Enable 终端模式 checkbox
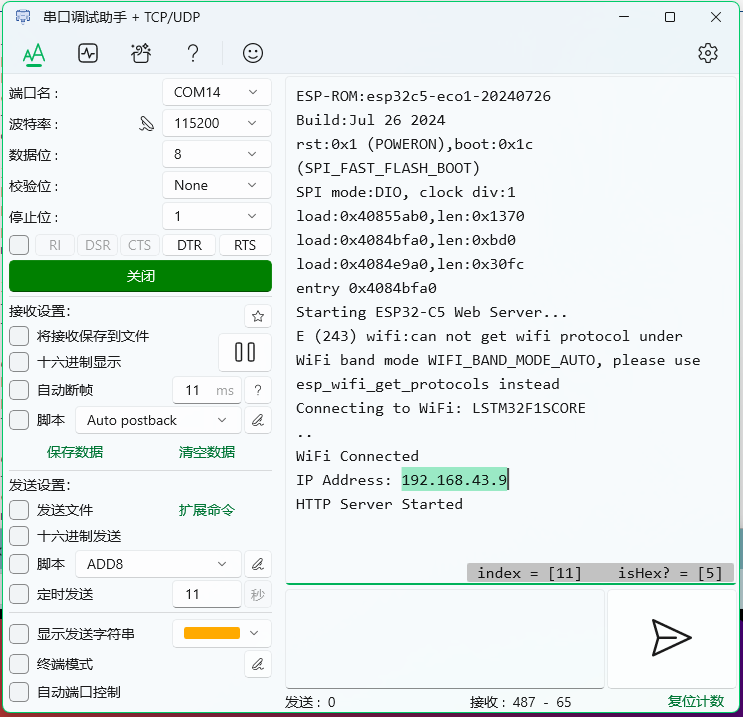This screenshot has height=717, width=743. [19, 663]
